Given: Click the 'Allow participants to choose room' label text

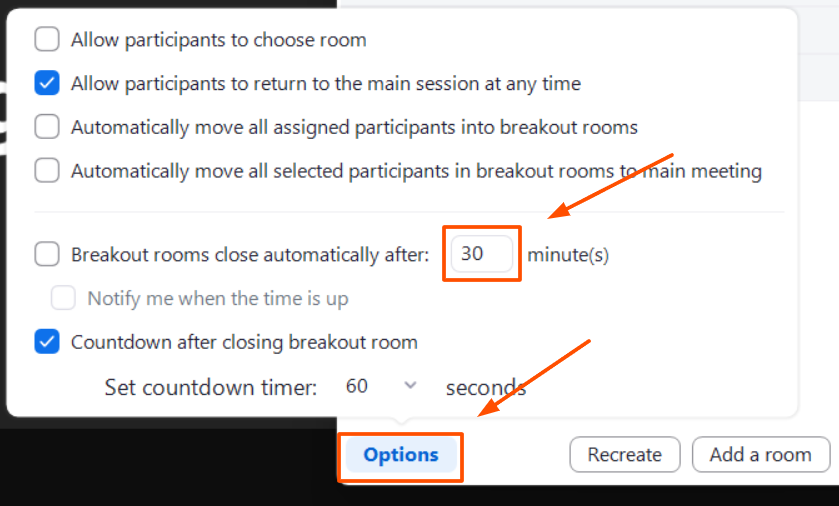Looking at the screenshot, I should (x=218, y=40).
